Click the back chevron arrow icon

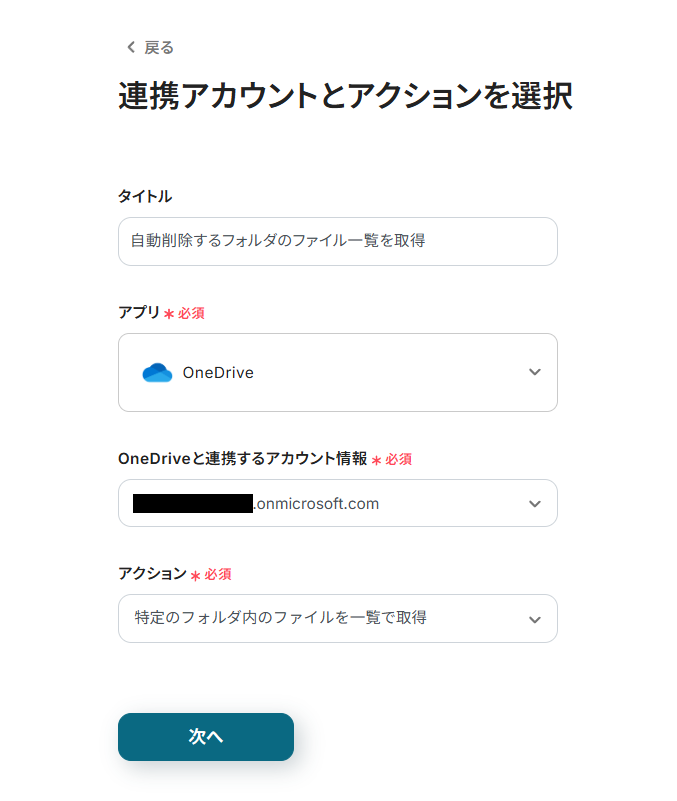tap(130, 48)
